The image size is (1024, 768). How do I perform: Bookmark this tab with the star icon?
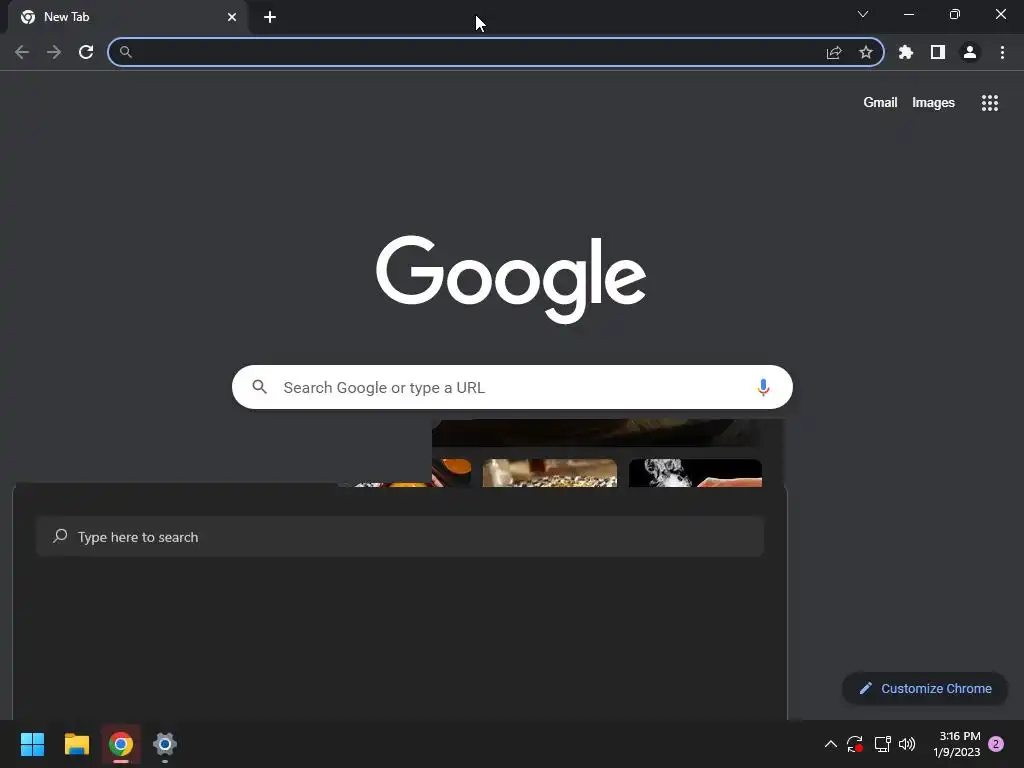pos(866,52)
